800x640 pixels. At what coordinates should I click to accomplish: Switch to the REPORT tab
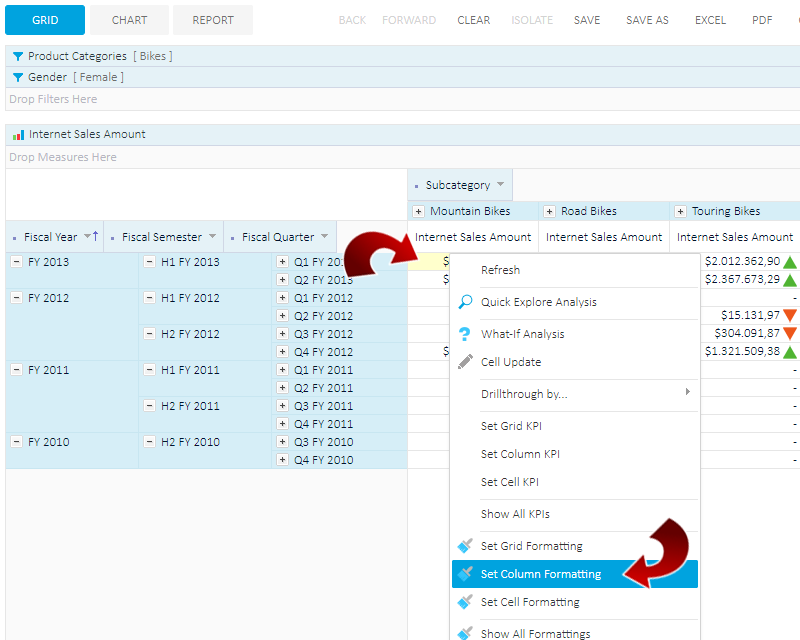tap(213, 20)
